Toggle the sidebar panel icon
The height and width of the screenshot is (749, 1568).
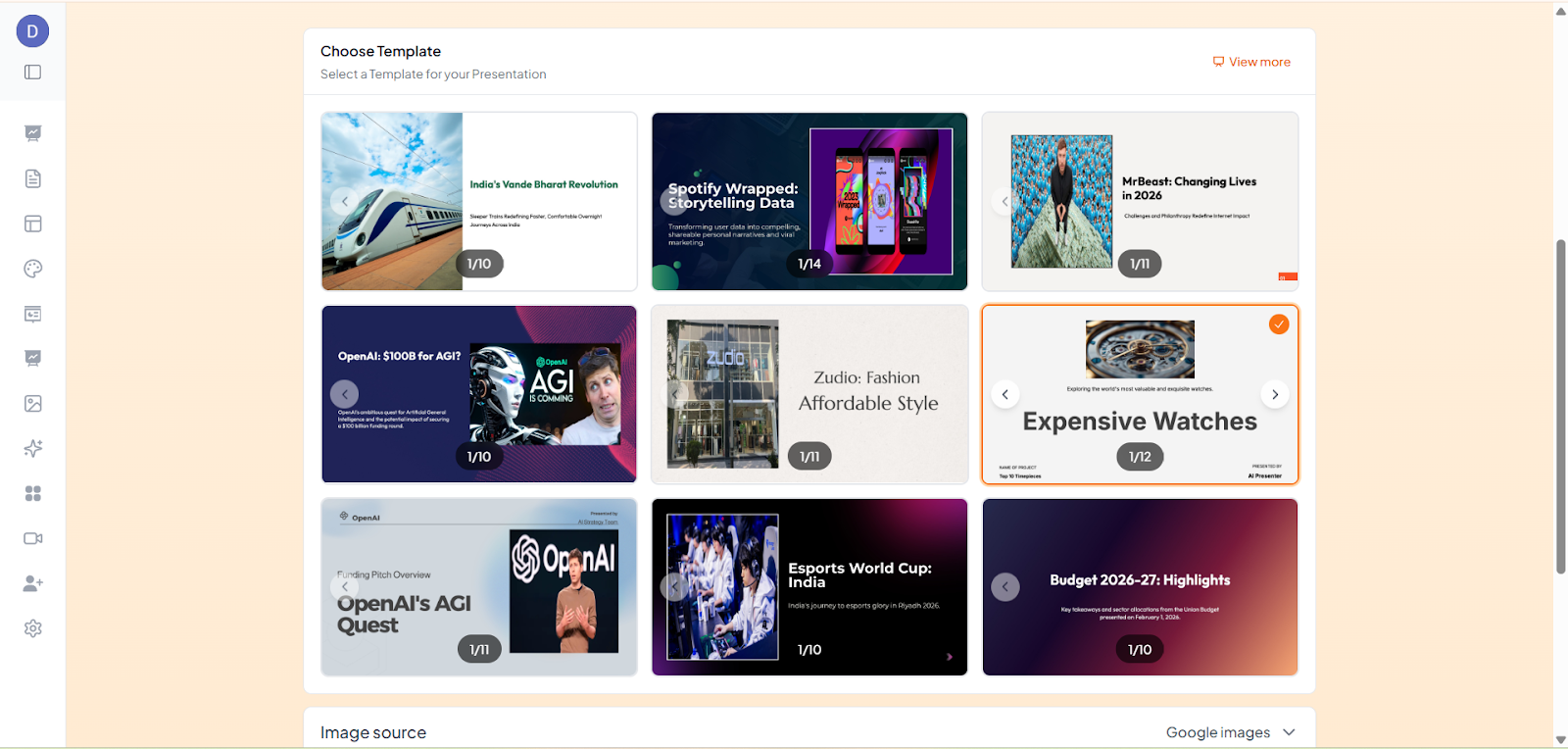tap(32, 72)
